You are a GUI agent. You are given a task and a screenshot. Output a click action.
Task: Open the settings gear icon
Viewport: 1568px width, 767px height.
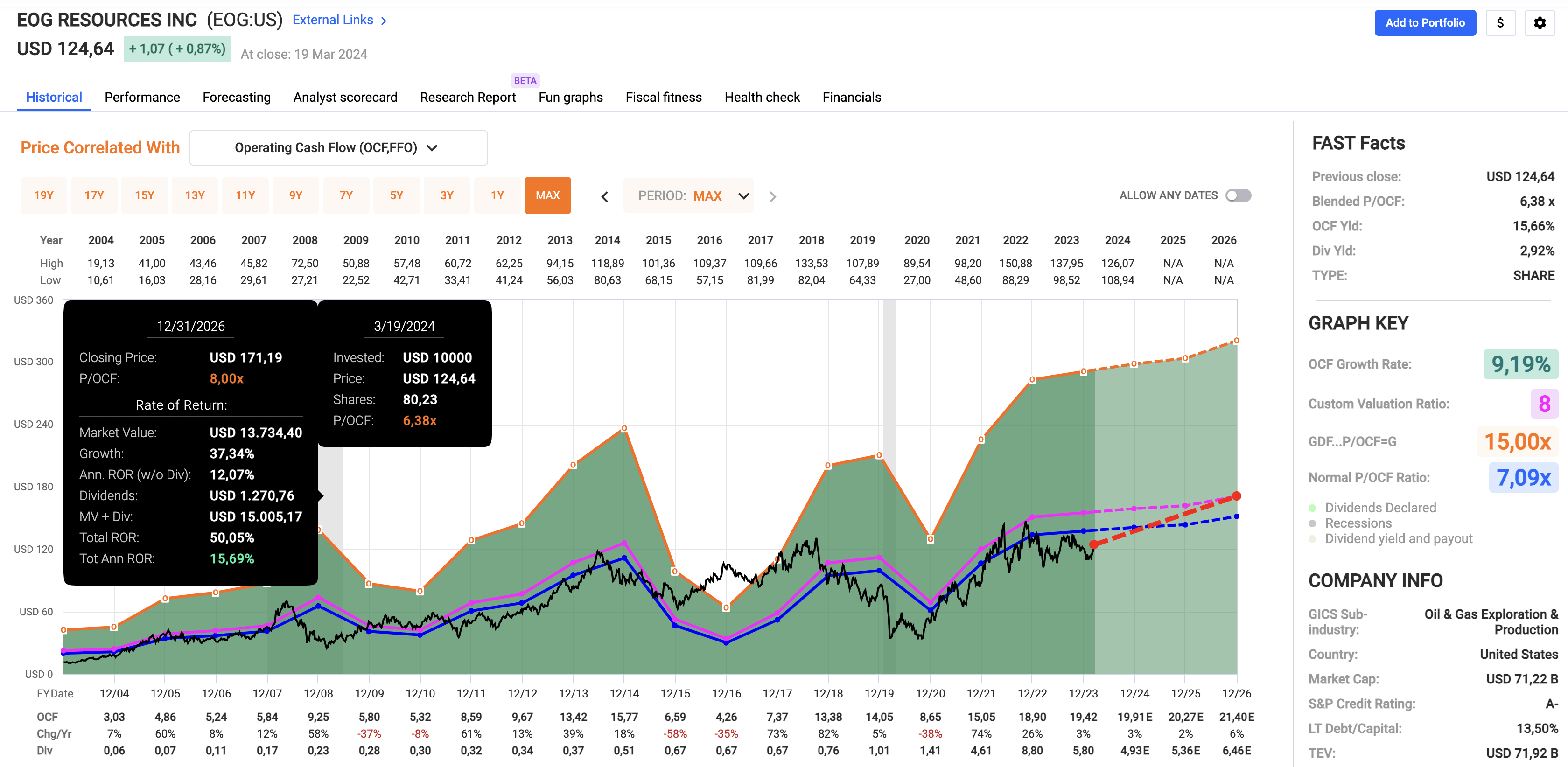point(1540,22)
